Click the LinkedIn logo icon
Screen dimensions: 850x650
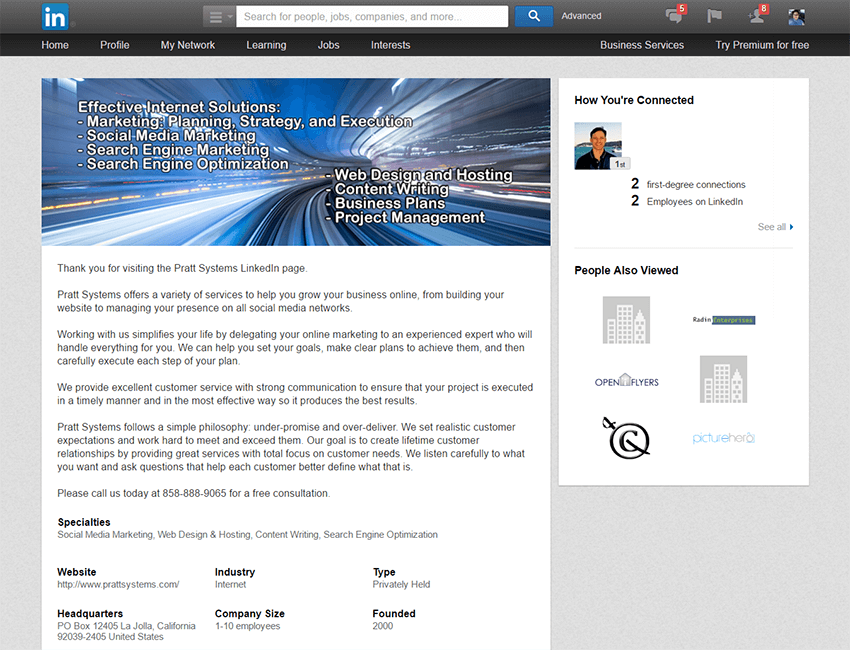click(56, 16)
